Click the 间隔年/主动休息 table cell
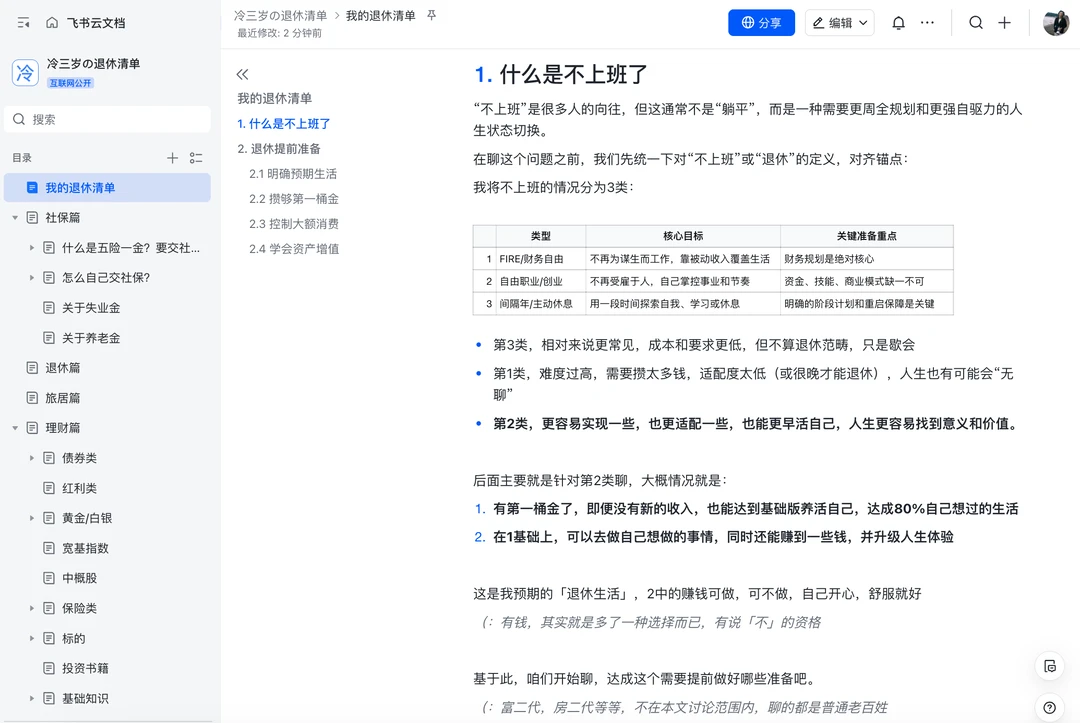Screen dimensions: 1080x723 click(x=541, y=304)
